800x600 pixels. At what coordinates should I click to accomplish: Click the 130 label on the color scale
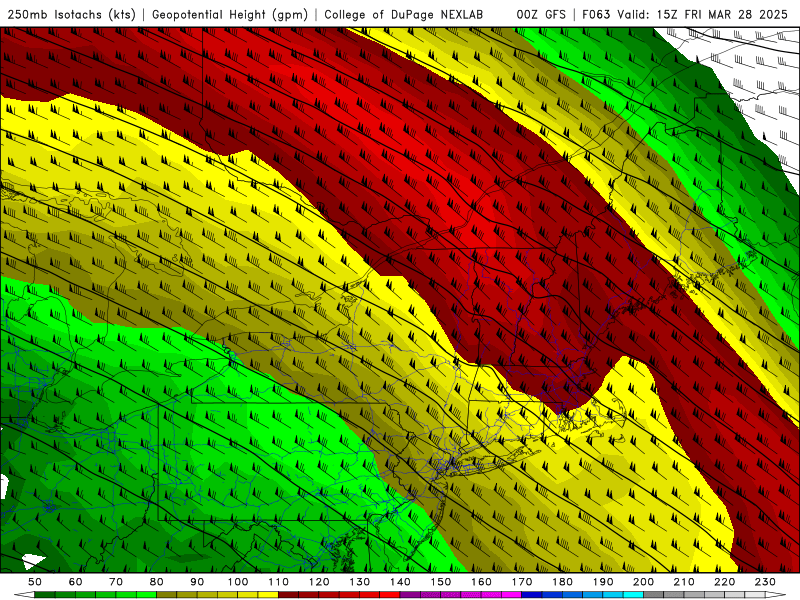(x=360, y=582)
